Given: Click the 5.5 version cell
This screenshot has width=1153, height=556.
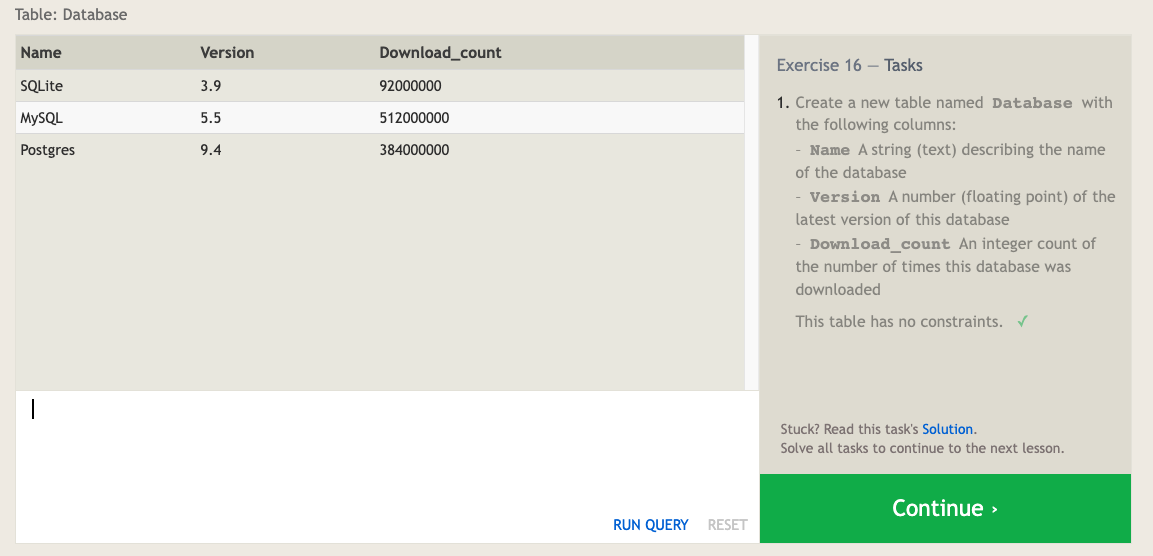Looking at the screenshot, I should [x=210, y=118].
